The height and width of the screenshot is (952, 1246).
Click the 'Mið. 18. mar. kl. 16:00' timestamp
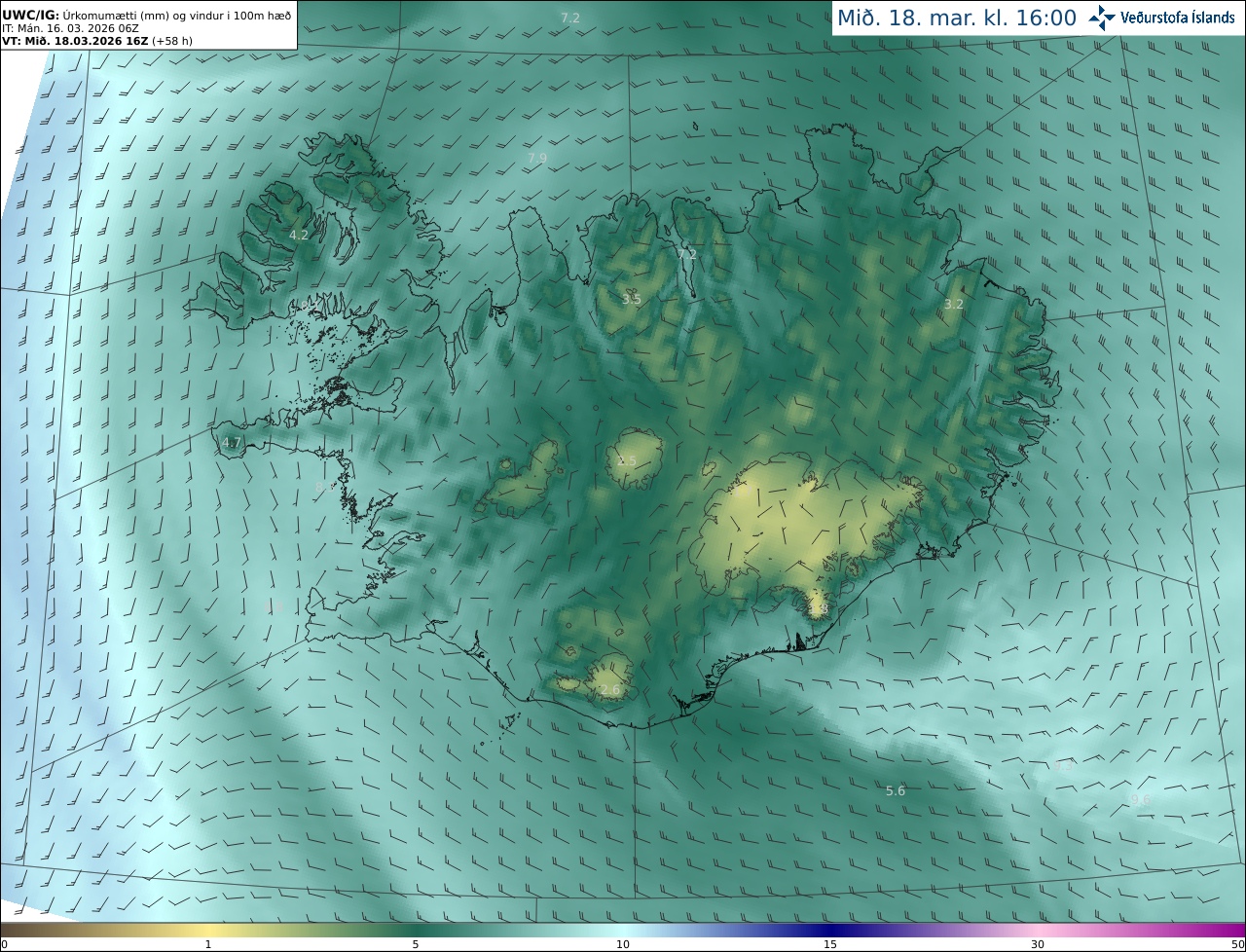coord(957,18)
